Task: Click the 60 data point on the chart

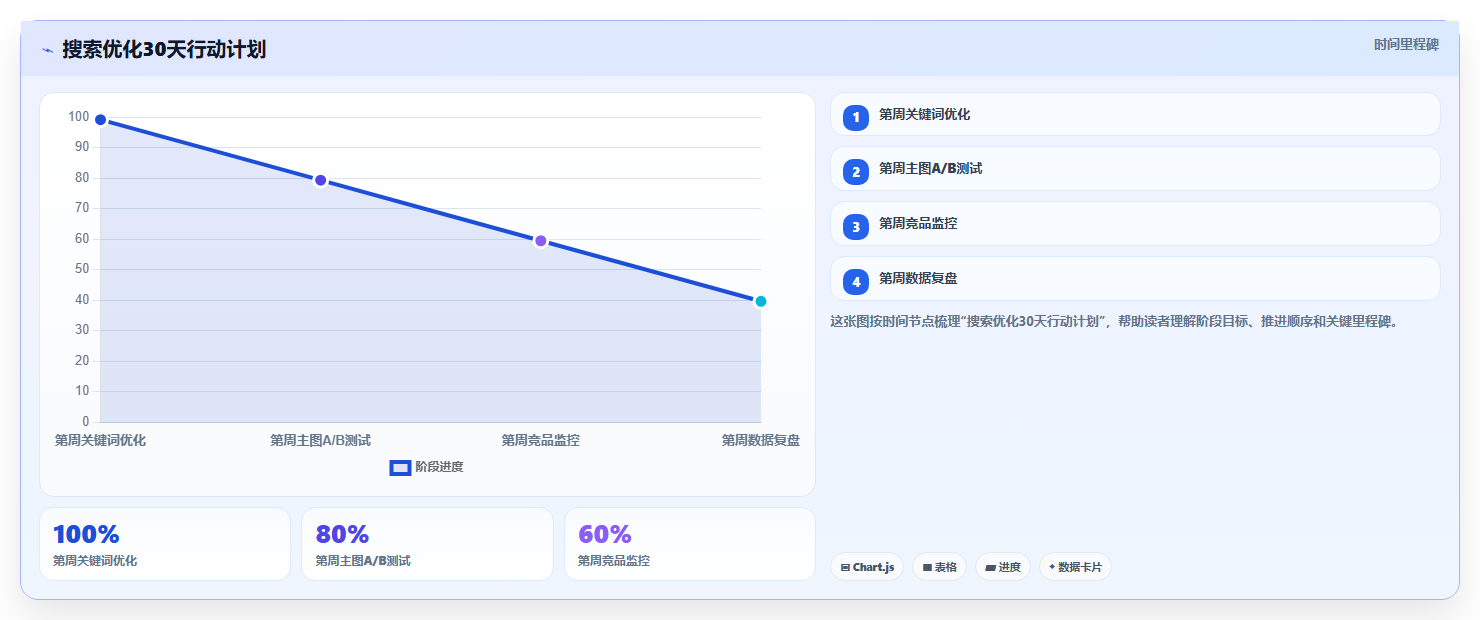Action: (x=540, y=241)
